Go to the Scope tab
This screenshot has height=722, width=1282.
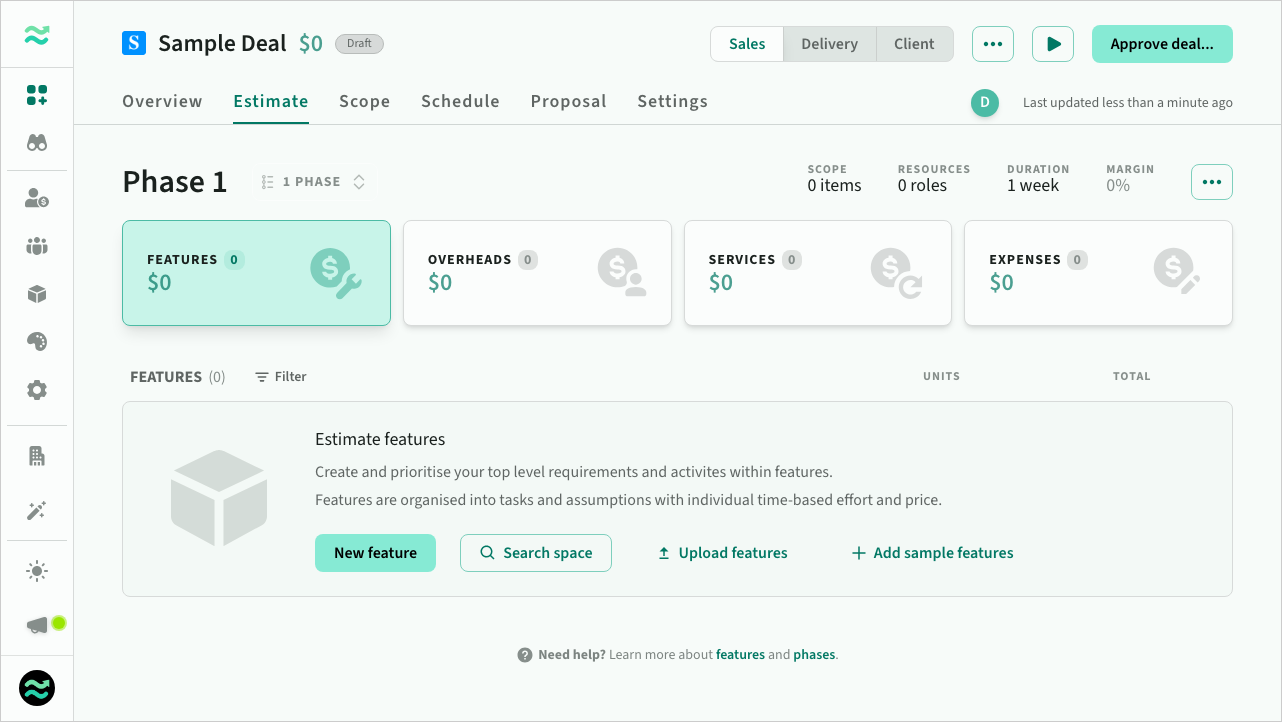coord(364,101)
